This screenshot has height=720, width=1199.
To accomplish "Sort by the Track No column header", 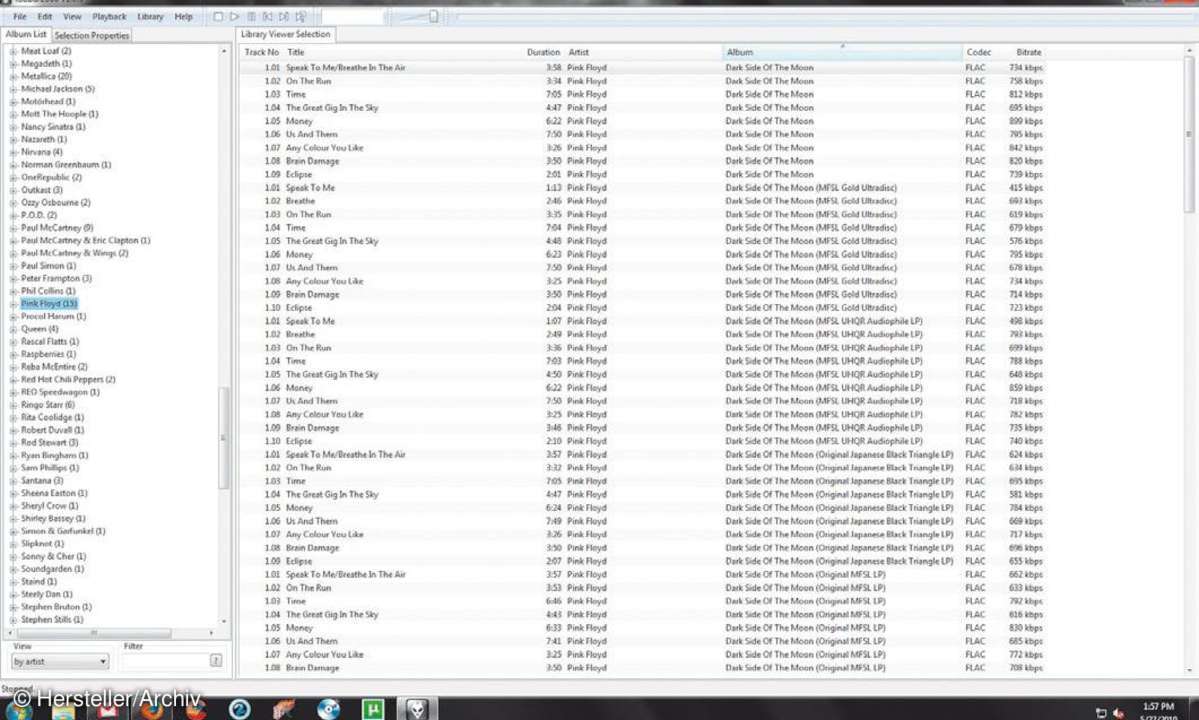I will [261, 52].
